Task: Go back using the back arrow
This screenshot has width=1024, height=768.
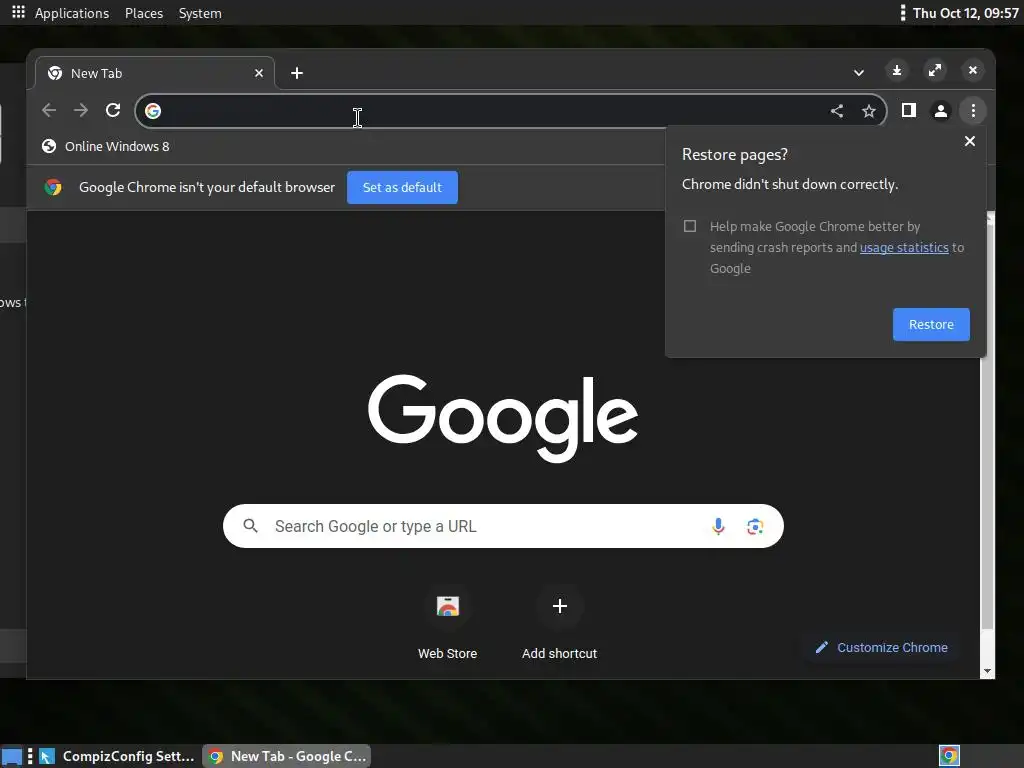Action: pos(49,110)
